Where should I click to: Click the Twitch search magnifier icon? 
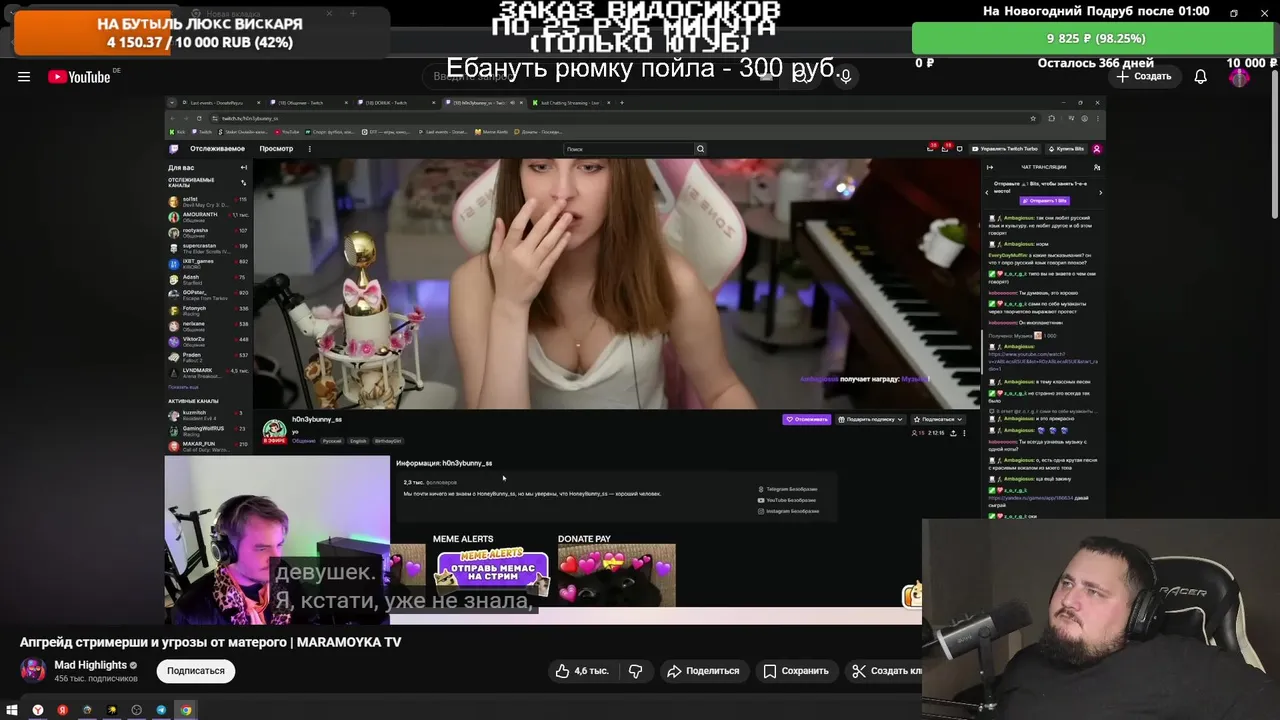coord(700,149)
